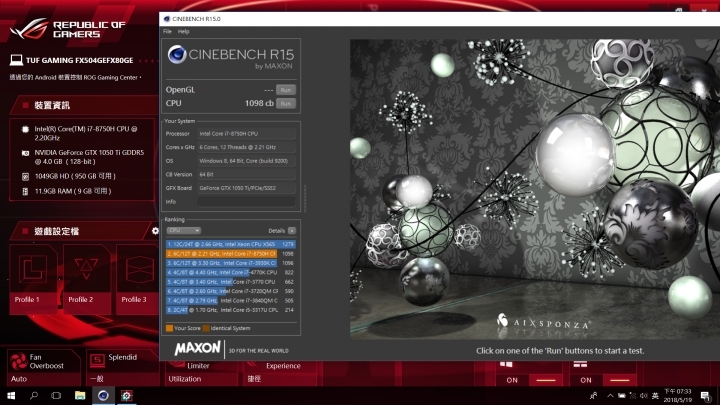Click the hard disk storage icon
This screenshot has height=405, width=720.
(25, 176)
